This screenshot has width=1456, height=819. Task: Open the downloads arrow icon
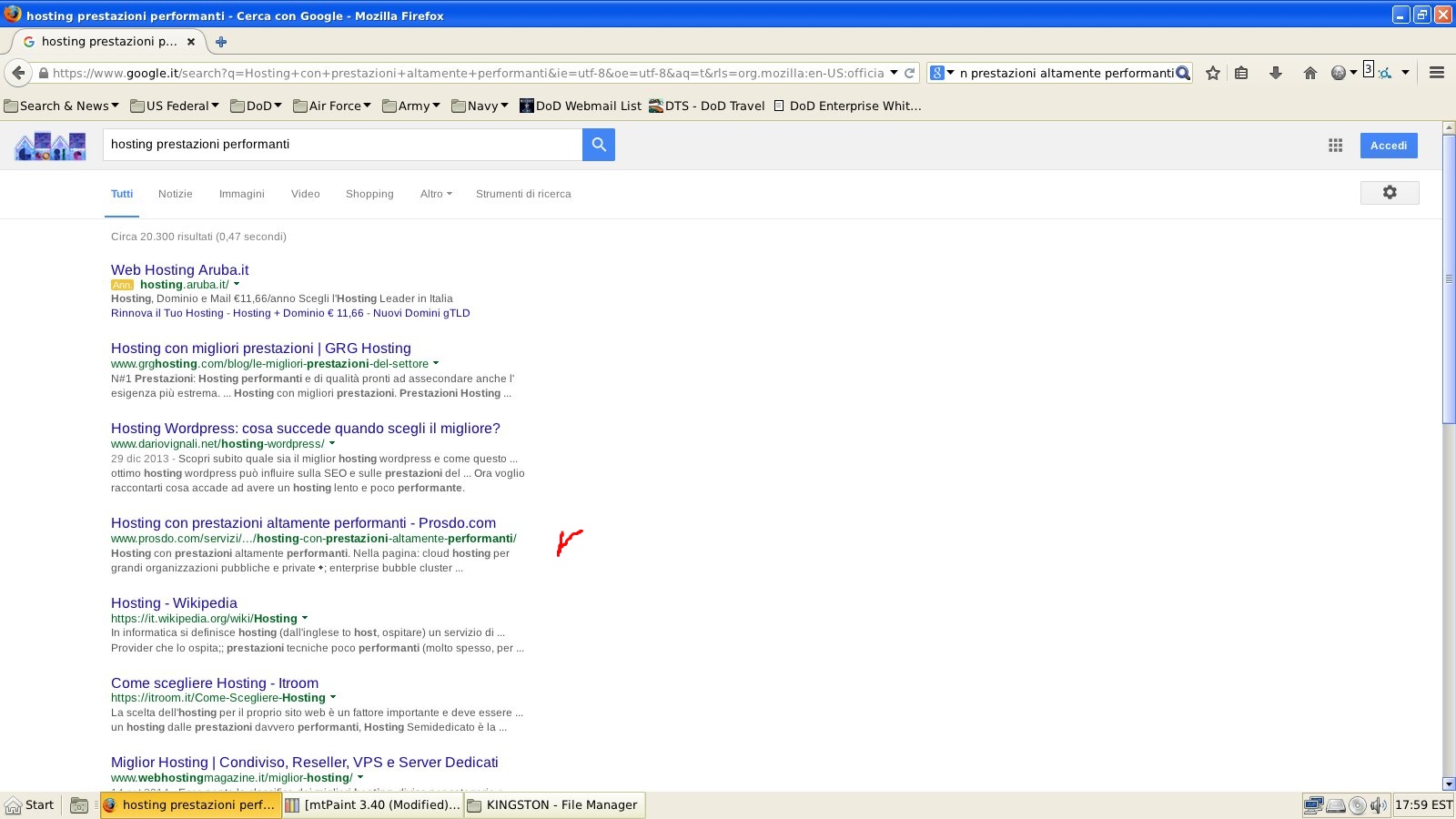tap(1276, 73)
